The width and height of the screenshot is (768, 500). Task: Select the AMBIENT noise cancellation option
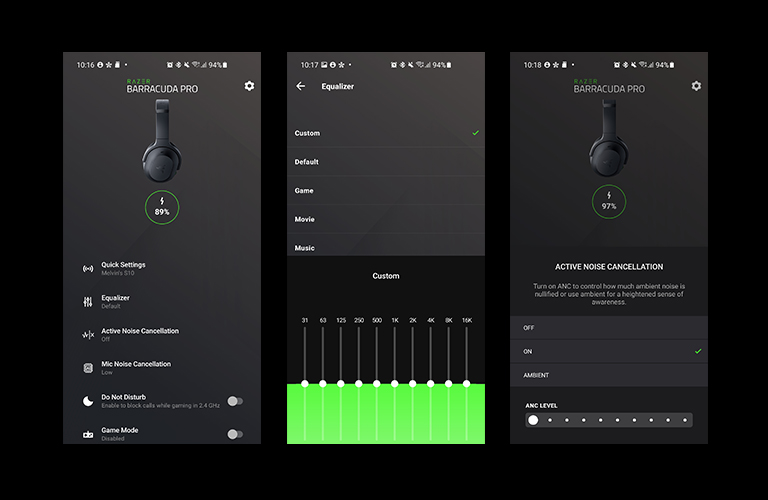click(x=609, y=375)
